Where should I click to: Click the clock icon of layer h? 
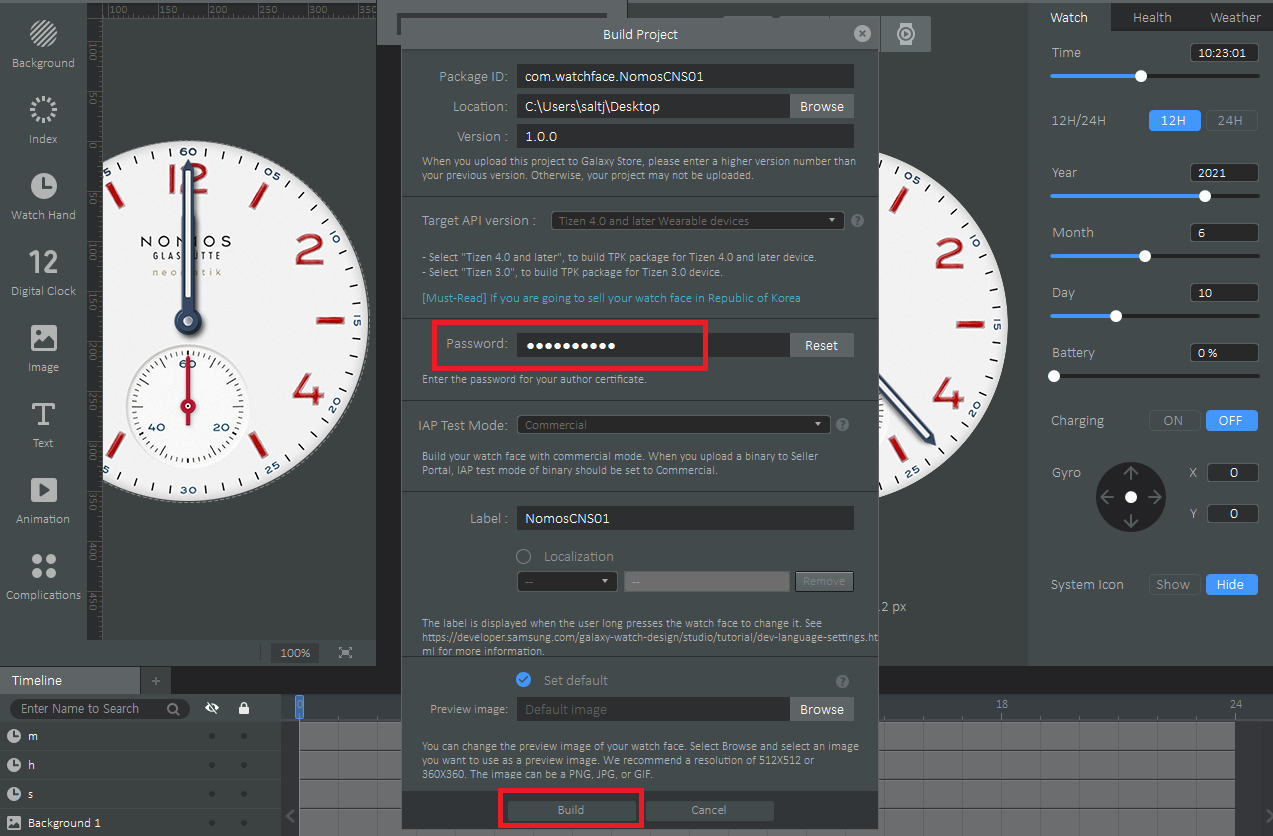pyautogui.click(x=14, y=765)
